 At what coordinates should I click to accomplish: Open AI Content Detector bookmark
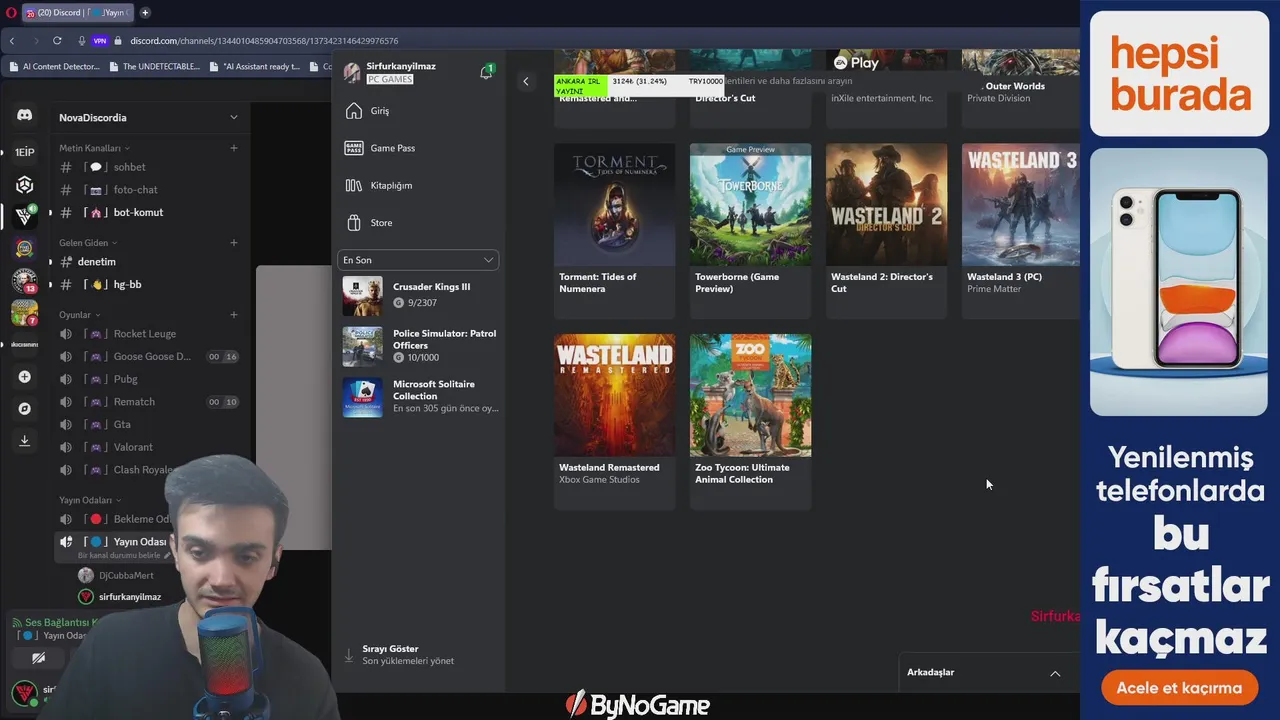[x=54, y=67]
